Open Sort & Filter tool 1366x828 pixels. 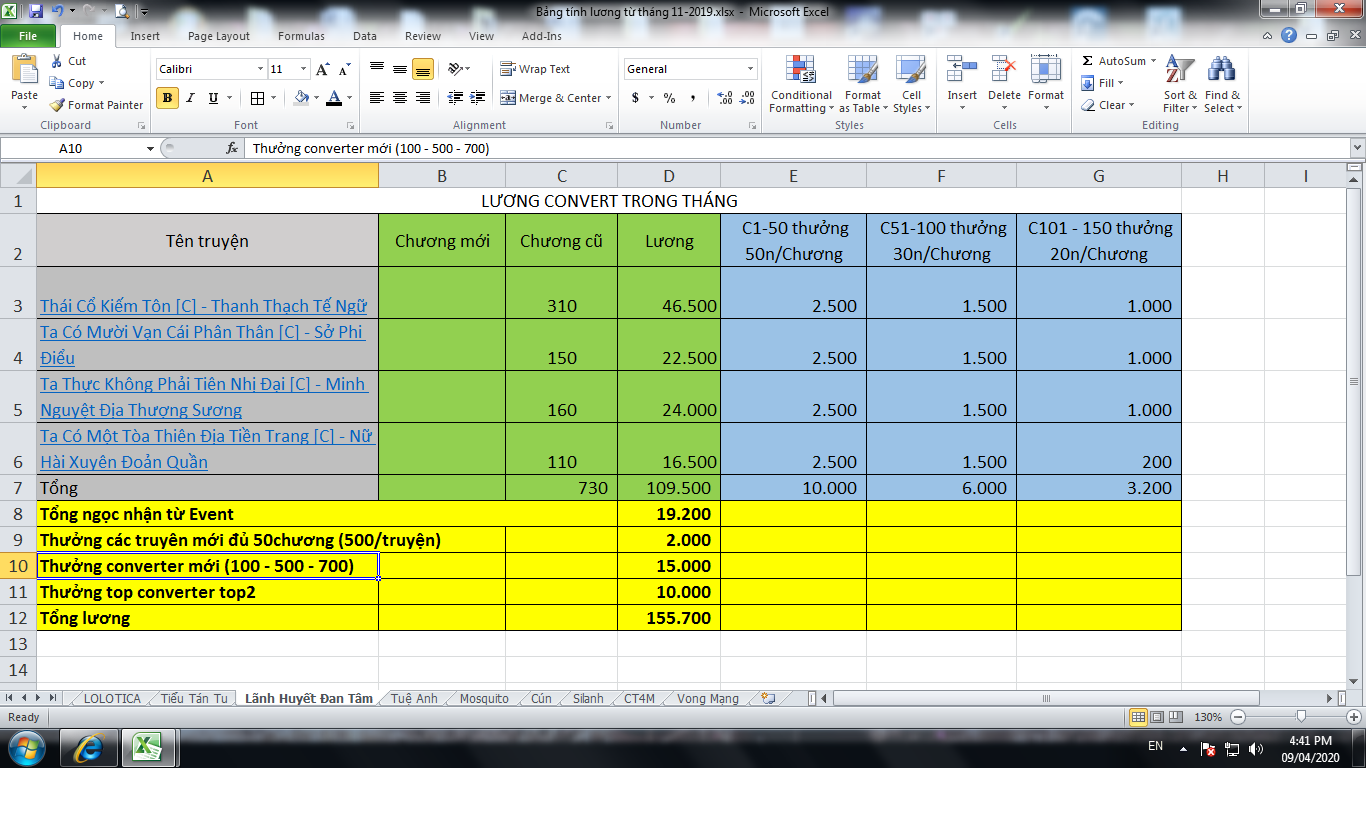[1180, 84]
